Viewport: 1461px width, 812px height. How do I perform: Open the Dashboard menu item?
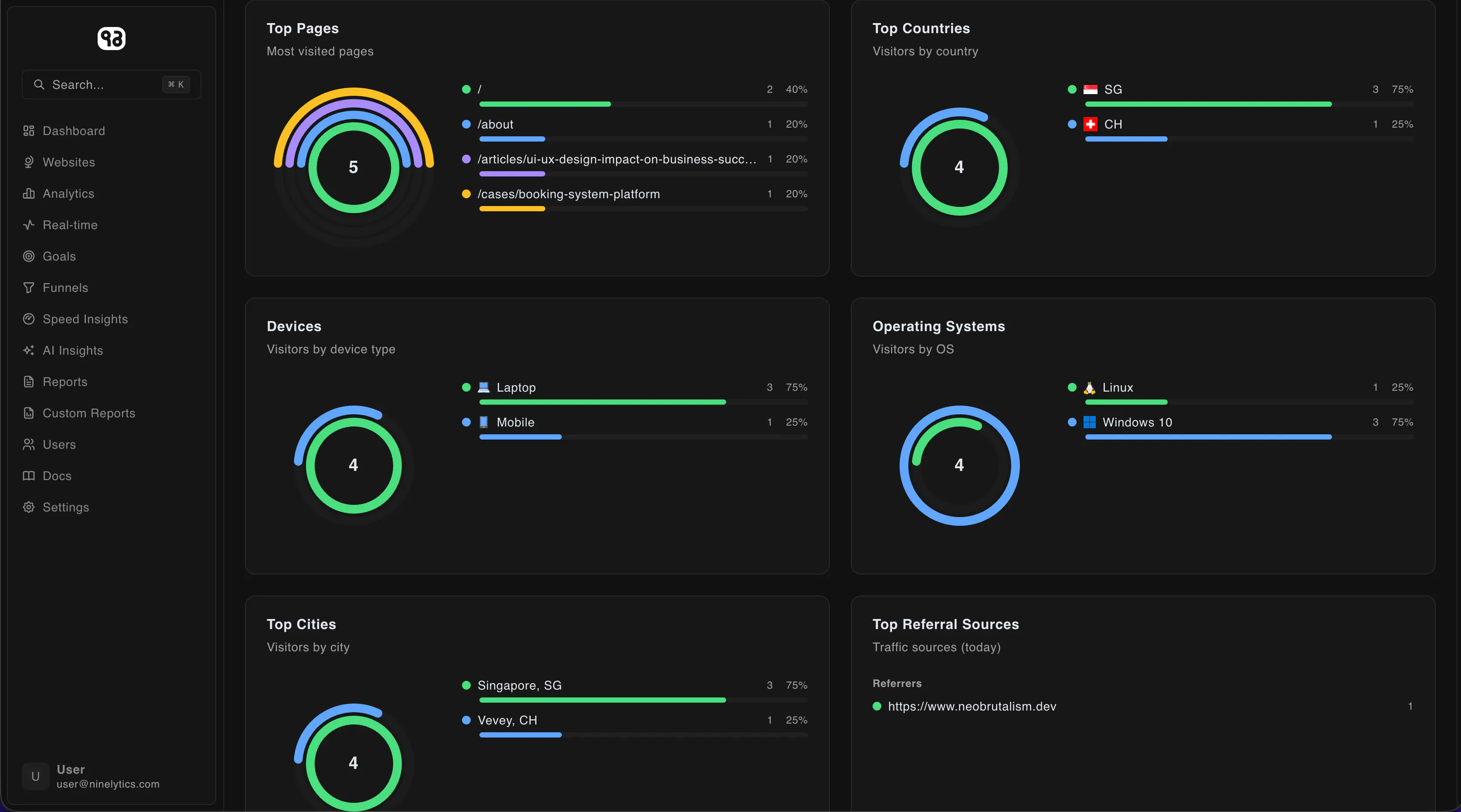111,131
